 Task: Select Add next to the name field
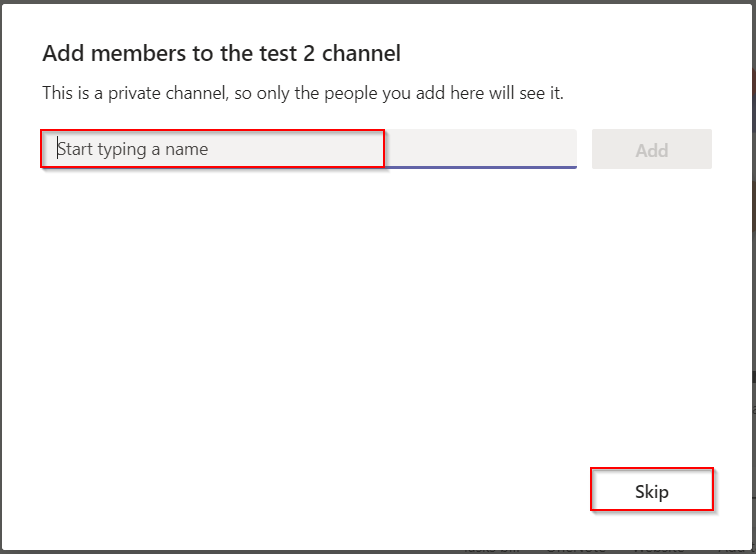click(651, 150)
